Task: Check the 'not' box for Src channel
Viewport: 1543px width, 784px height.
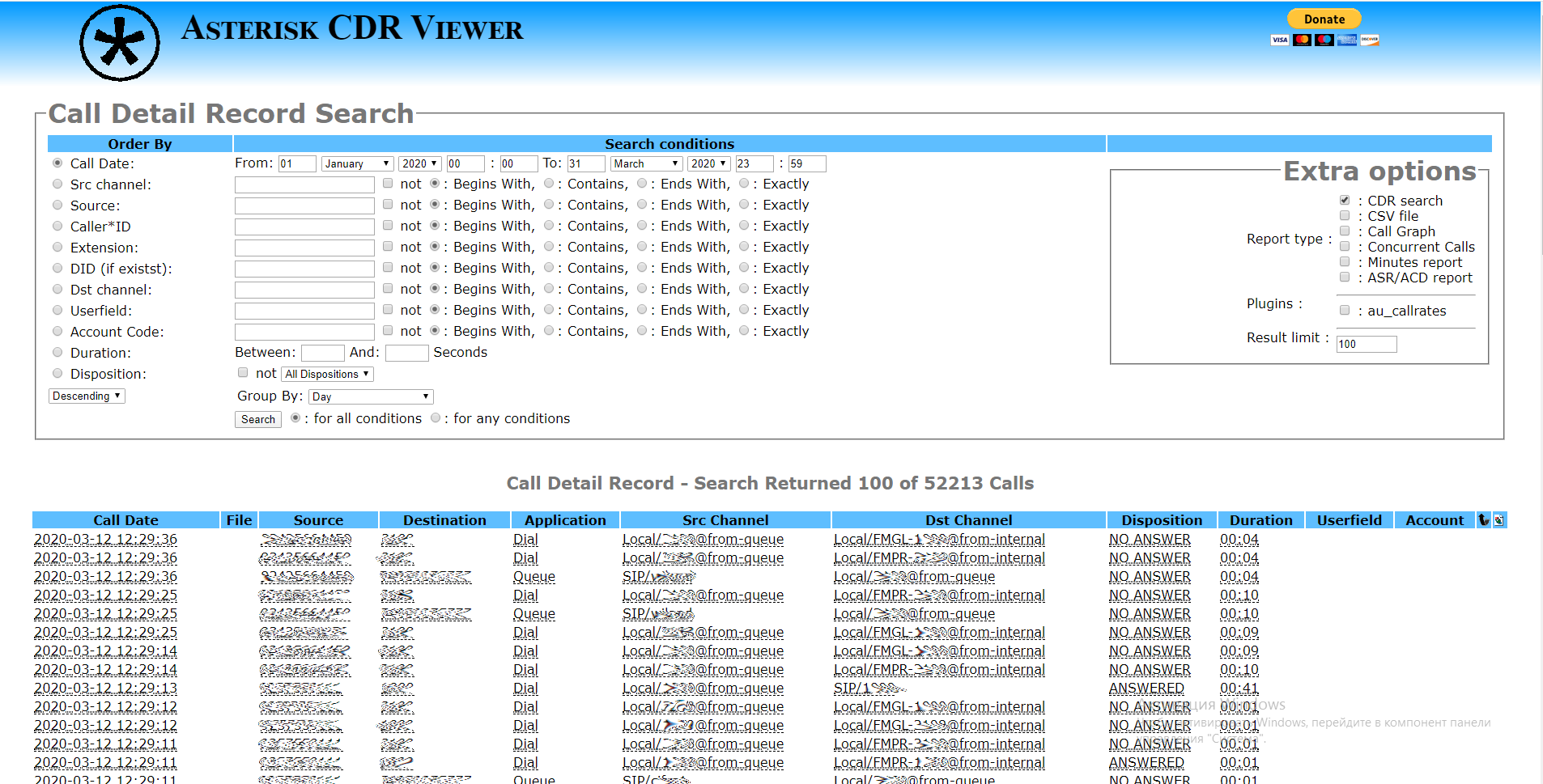Action: [x=388, y=184]
